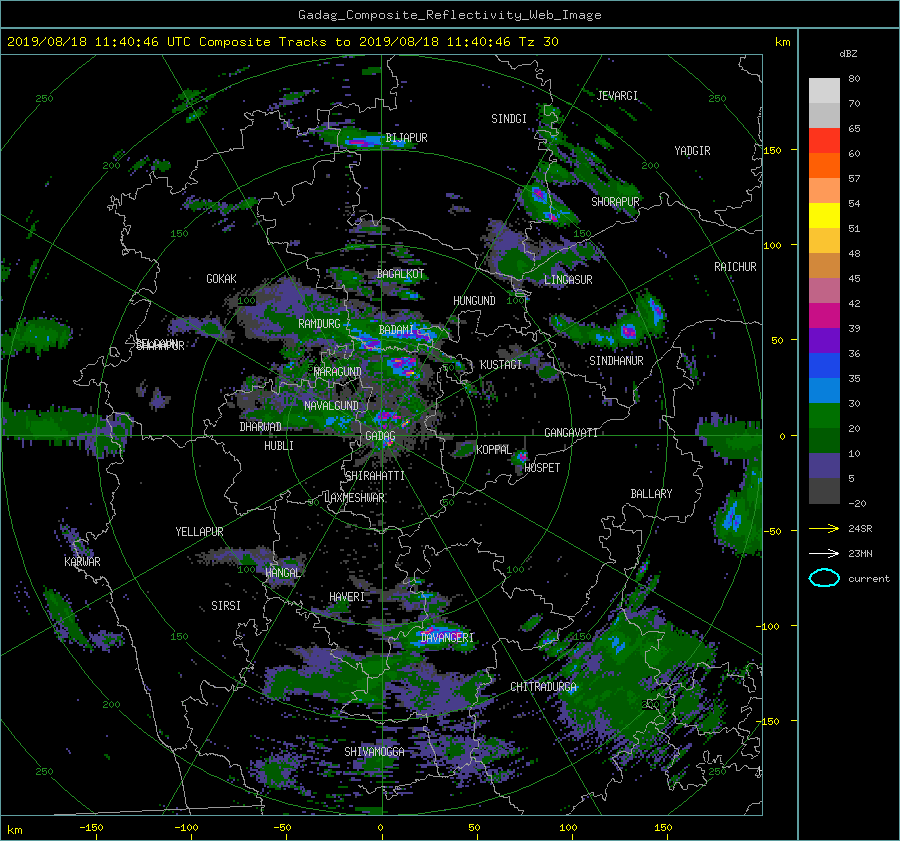This screenshot has height=841, width=900.
Task: Click the white 80 dBZ legend swatch
Action: pos(824,90)
